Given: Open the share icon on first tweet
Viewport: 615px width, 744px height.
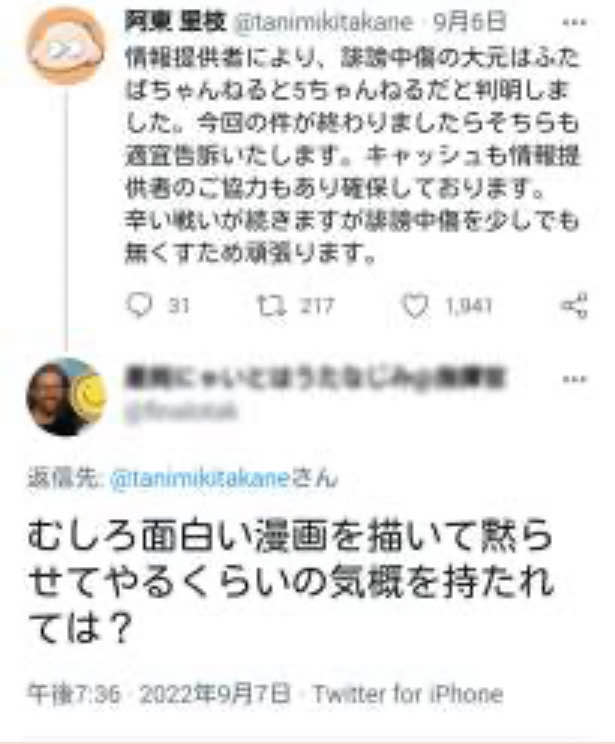Looking at the screenshot, I should coord(575,305).
